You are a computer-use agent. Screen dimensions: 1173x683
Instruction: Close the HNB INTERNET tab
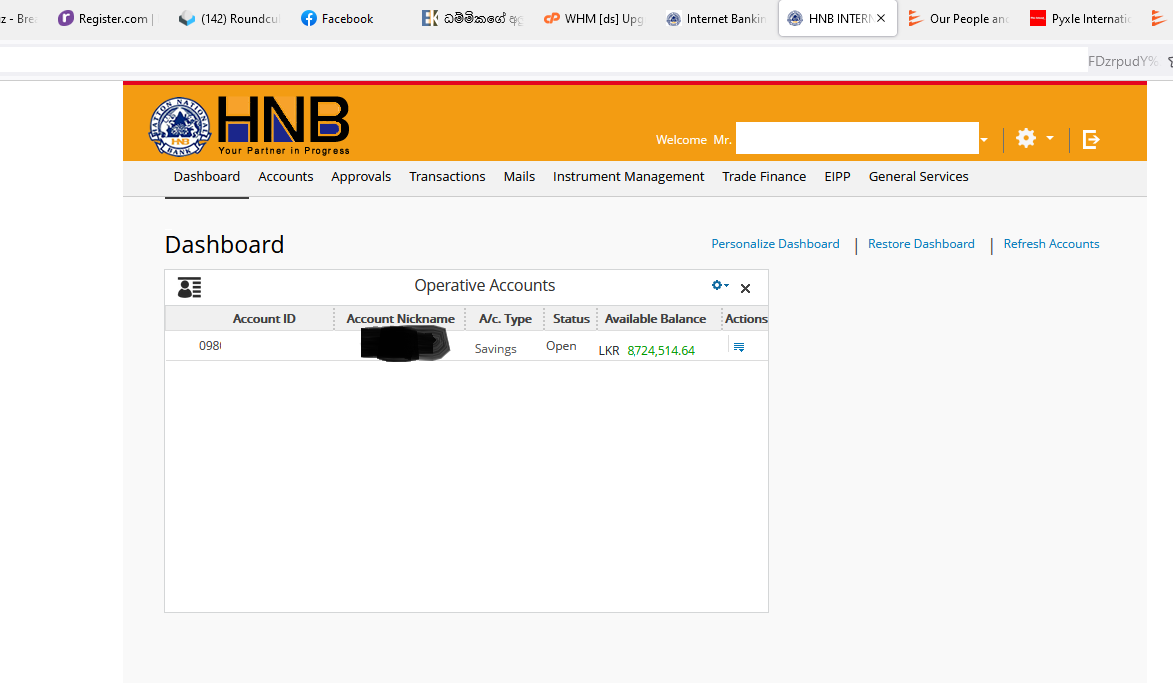tap(881, 19)
